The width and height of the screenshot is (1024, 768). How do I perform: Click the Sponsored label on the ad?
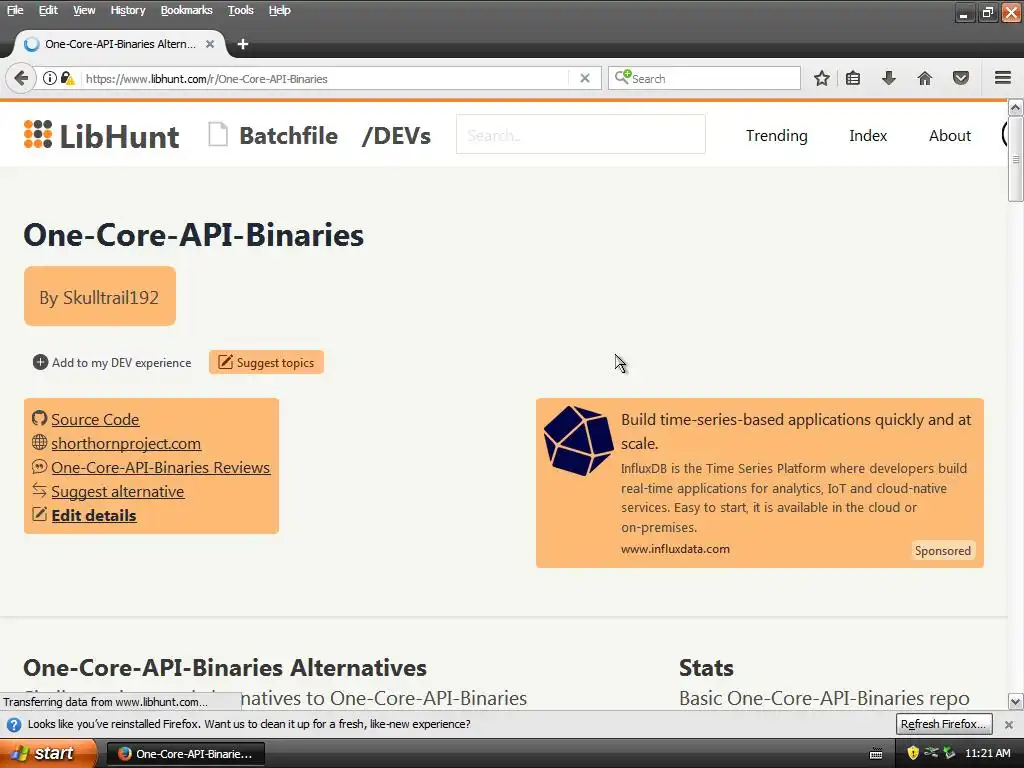(x=942, y=551)
